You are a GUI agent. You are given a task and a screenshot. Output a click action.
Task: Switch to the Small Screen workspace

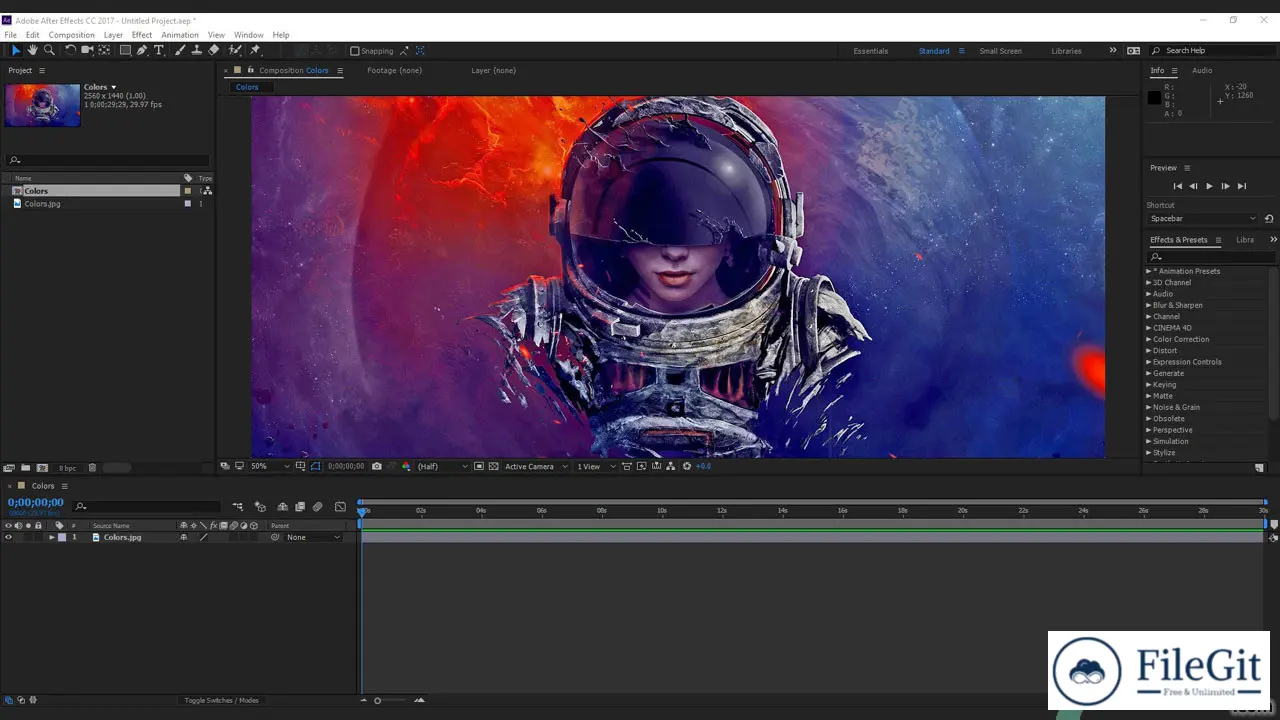[1000, 51]
